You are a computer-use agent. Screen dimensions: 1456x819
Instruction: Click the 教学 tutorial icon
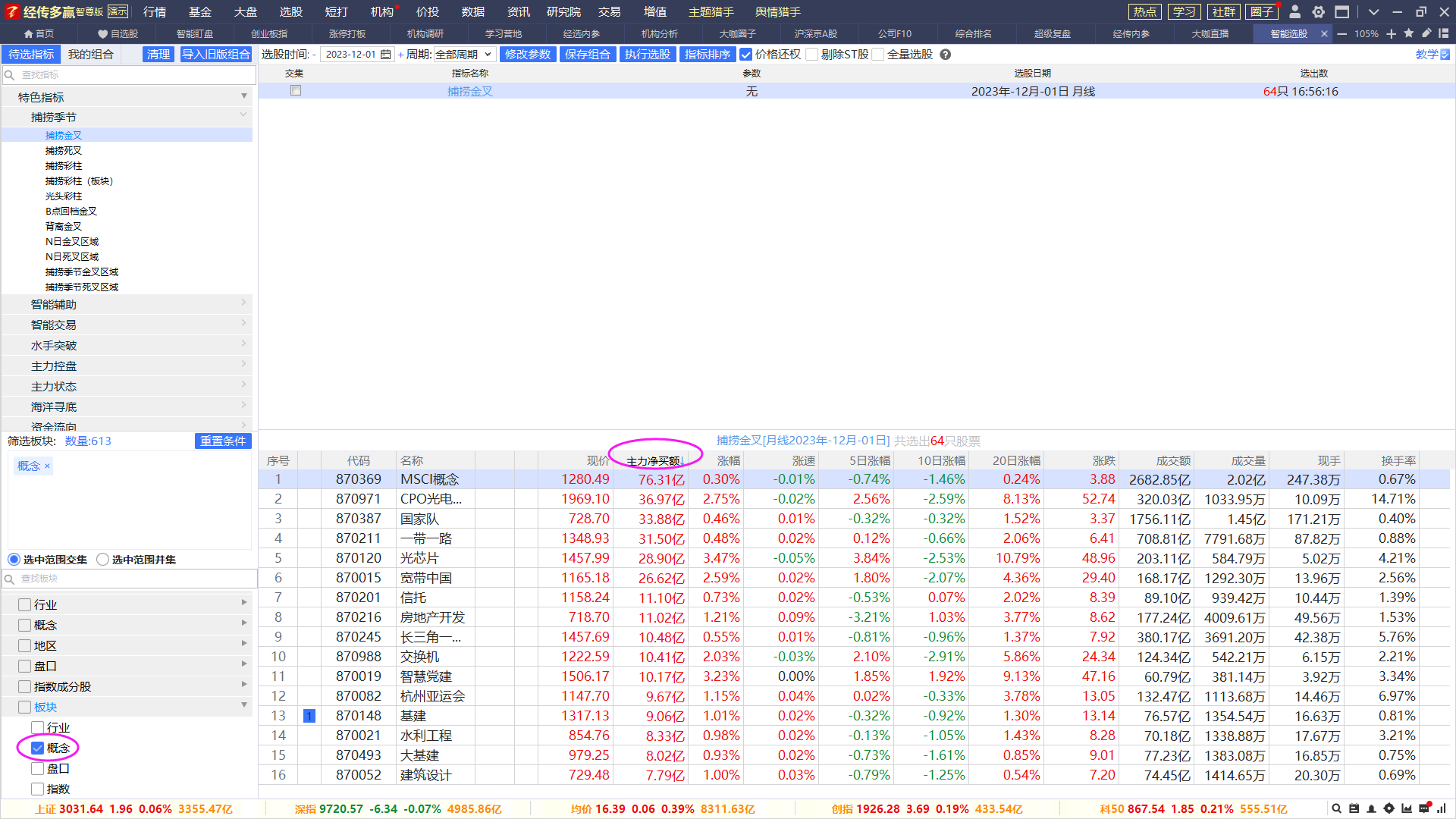pyautogui.click(x=1445, y=55)
